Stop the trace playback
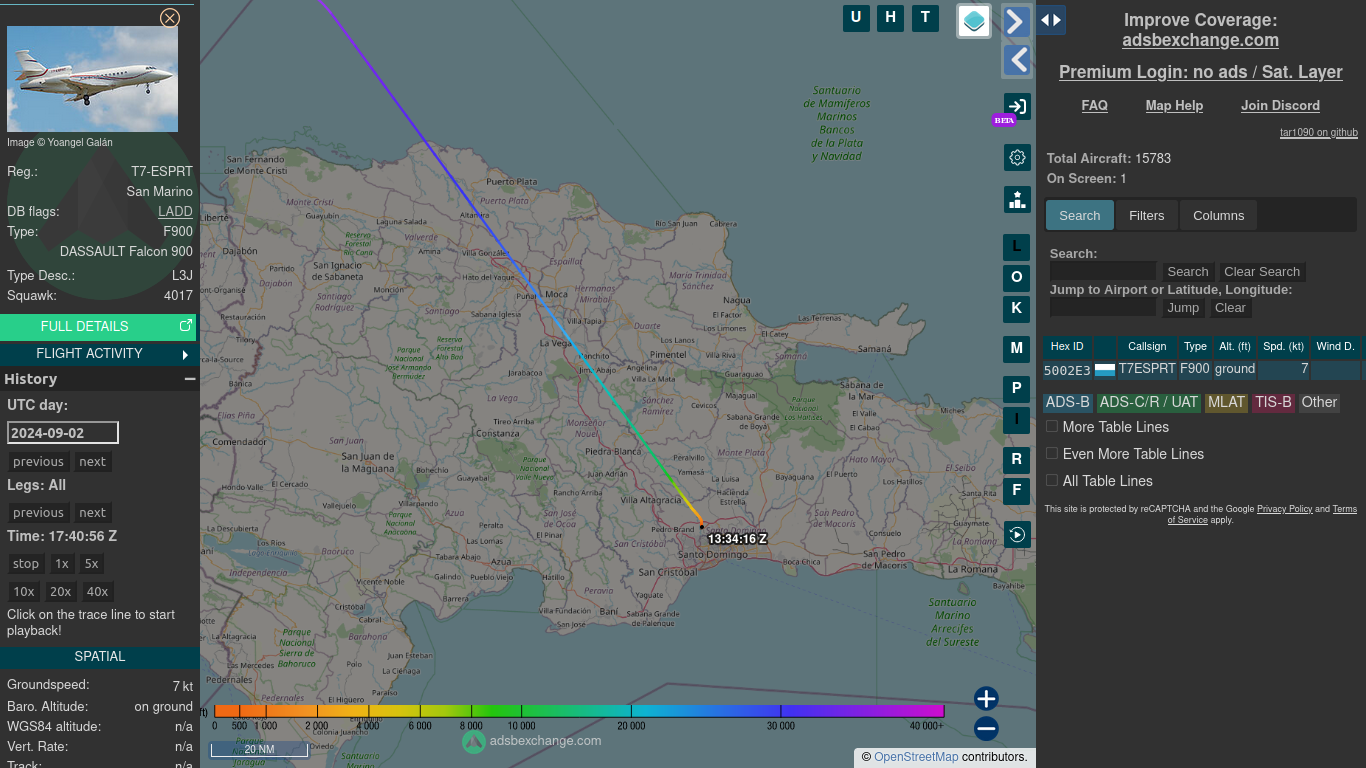 [x=26, y=564]
